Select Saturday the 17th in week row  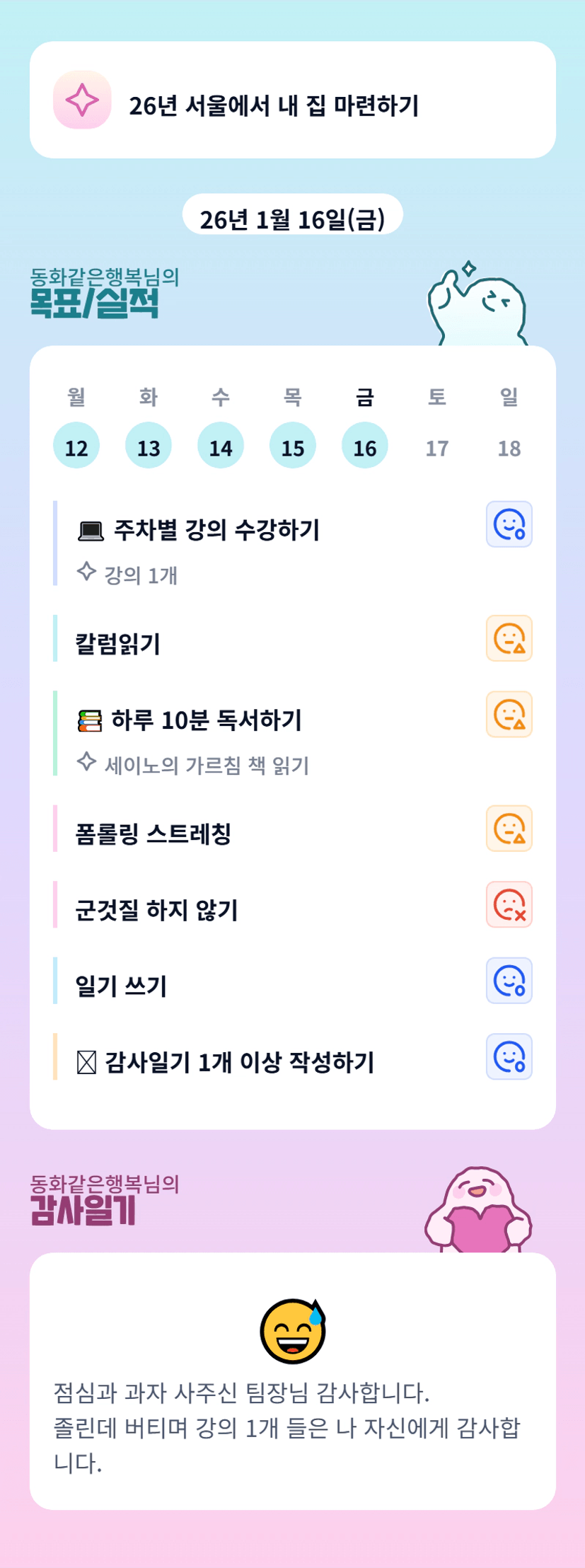[437, 448]
